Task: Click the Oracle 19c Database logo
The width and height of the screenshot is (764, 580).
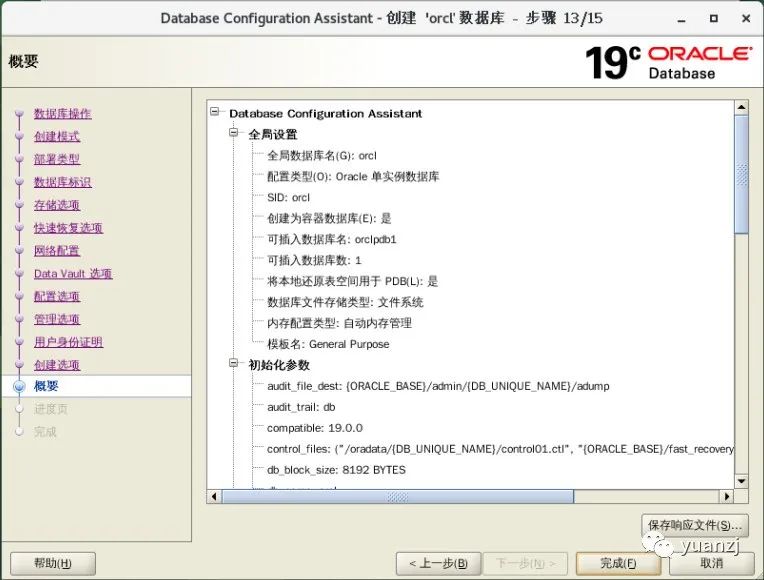Action: 668,62
